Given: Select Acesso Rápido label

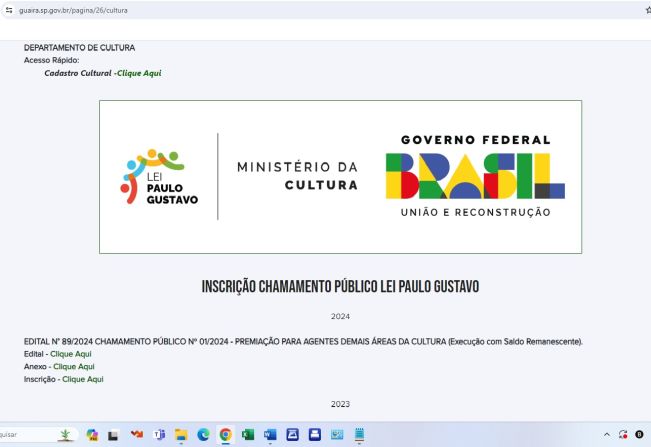Looking at the screenshot, I should 51,60.
